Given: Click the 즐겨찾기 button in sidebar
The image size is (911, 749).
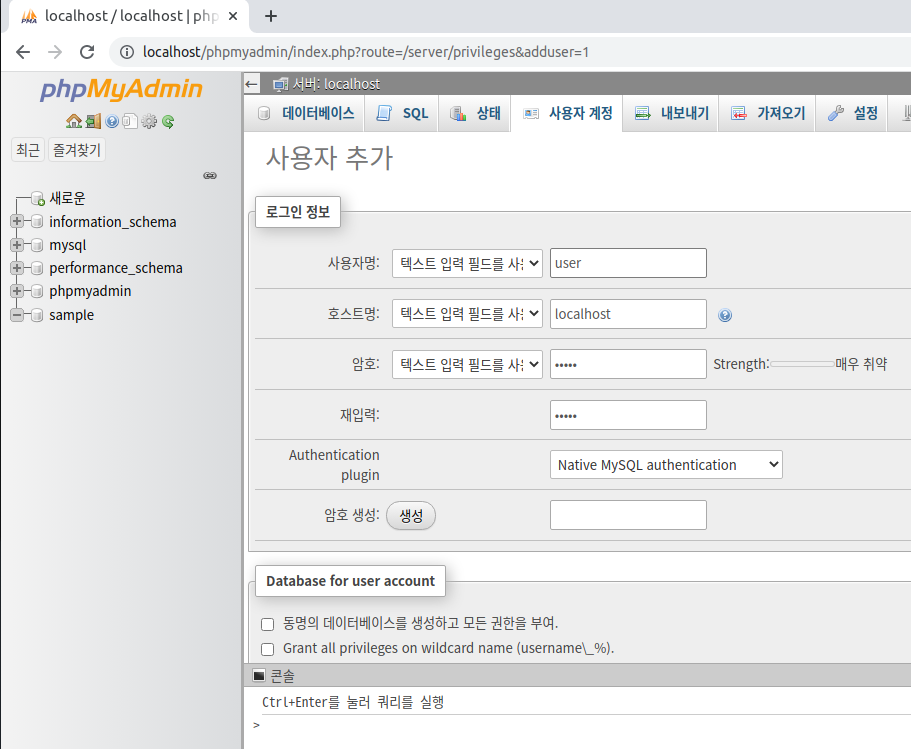Looking at the screenshot, I should coord(77,150).
